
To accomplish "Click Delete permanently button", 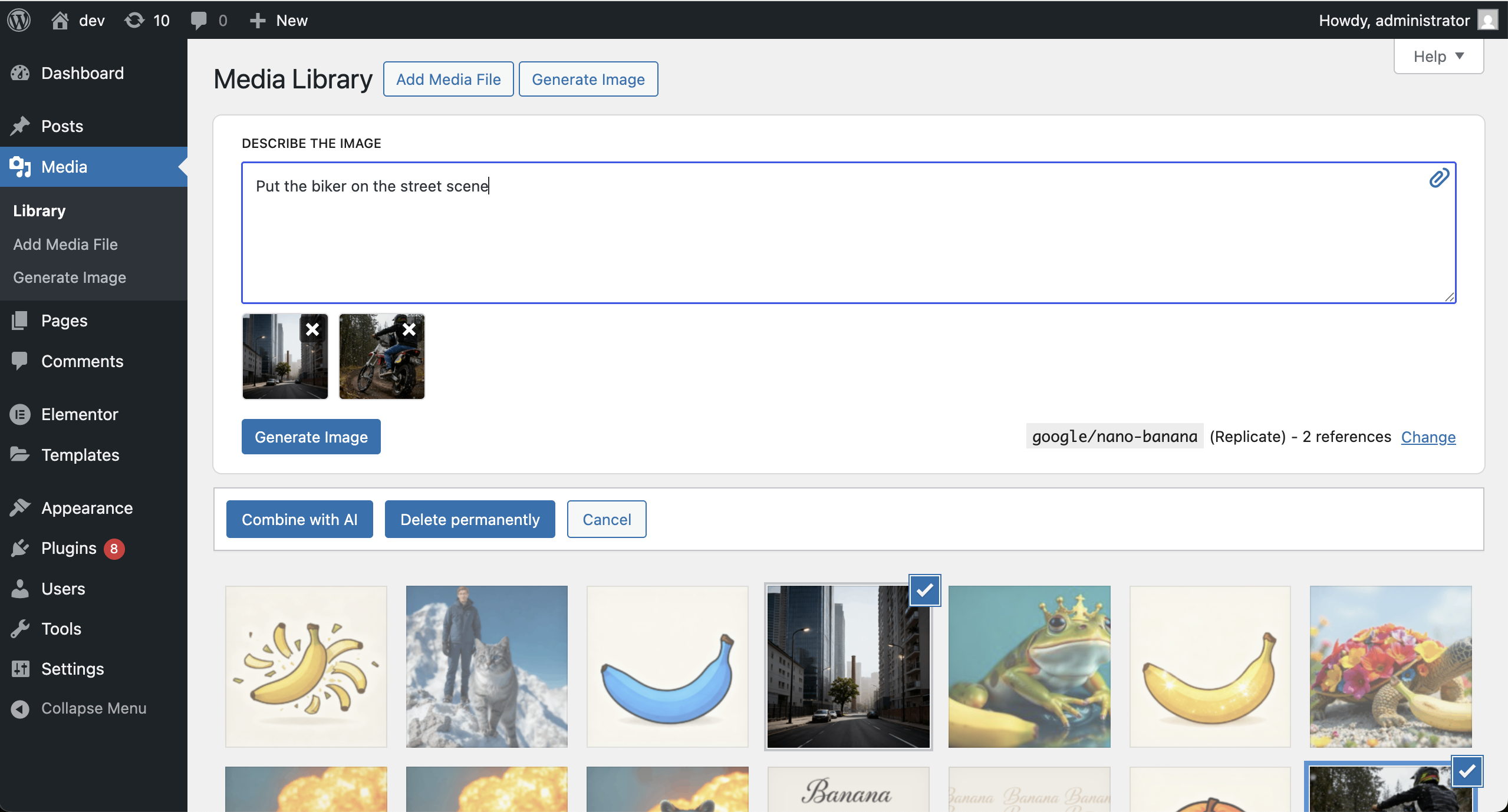I will (470, 519).
